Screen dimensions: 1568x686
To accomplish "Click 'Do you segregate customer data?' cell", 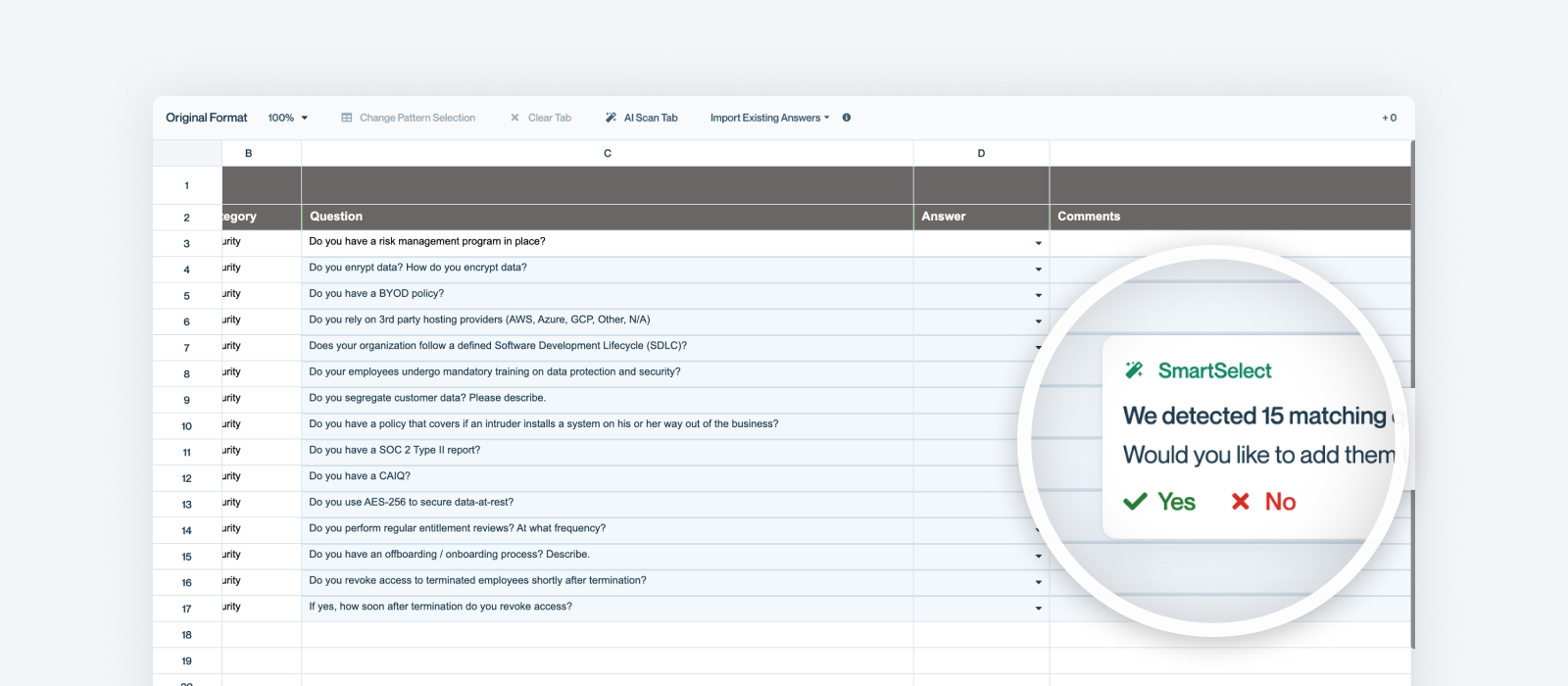I will 608,399.
